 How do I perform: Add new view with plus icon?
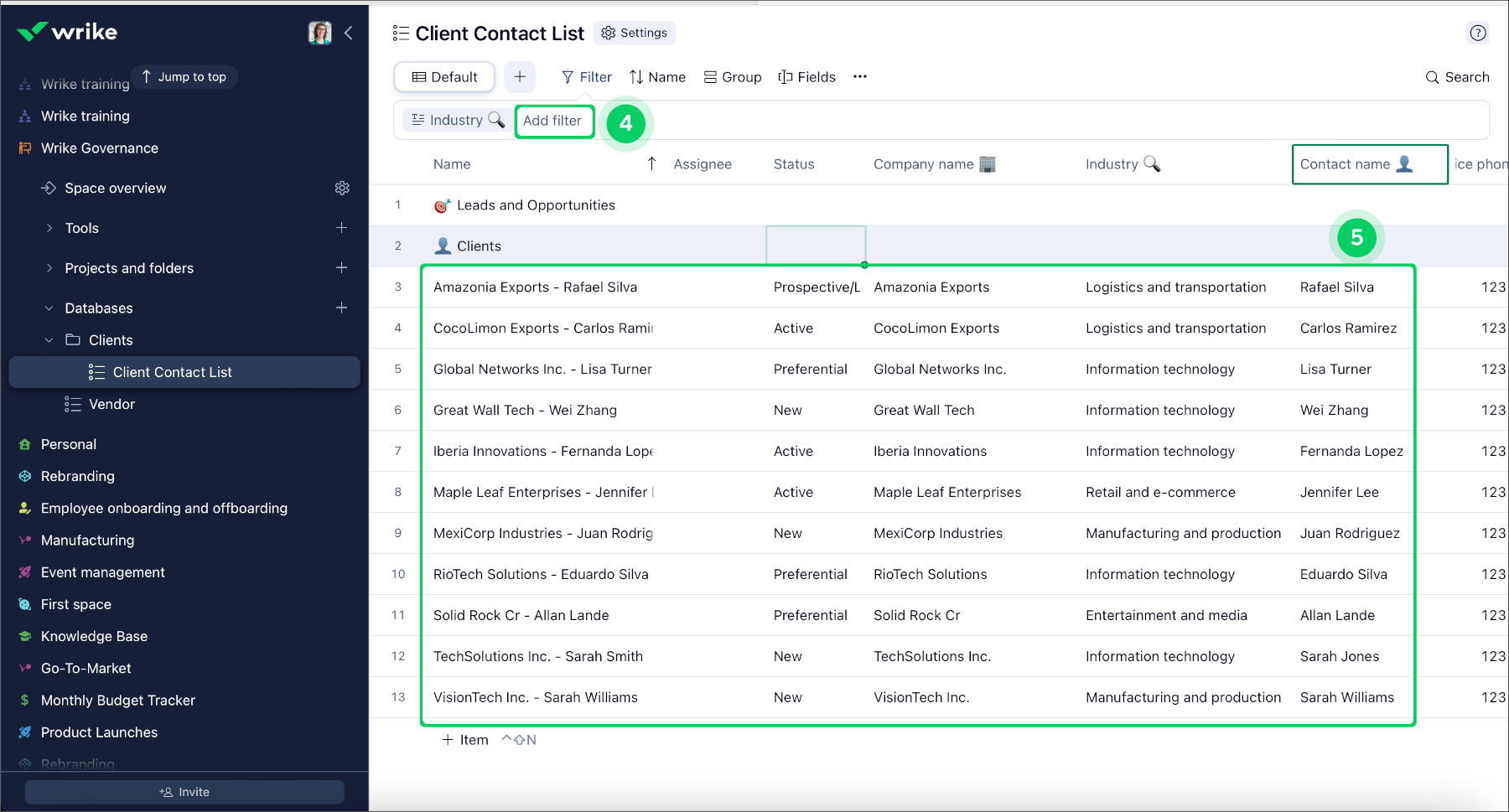coord(520,77)
